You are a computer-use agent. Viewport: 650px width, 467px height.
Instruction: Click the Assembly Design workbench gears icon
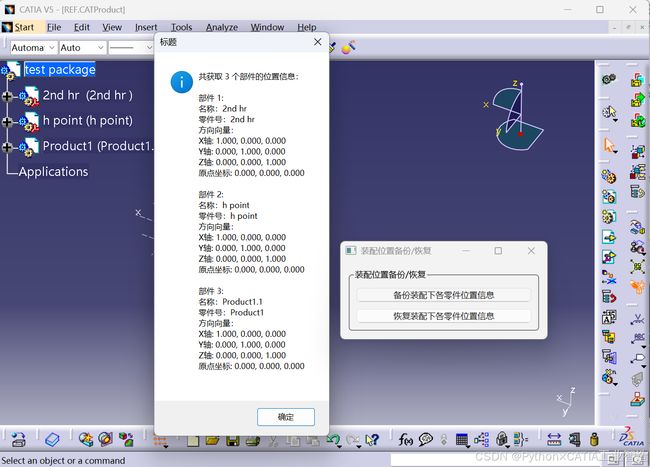point(609,79)
